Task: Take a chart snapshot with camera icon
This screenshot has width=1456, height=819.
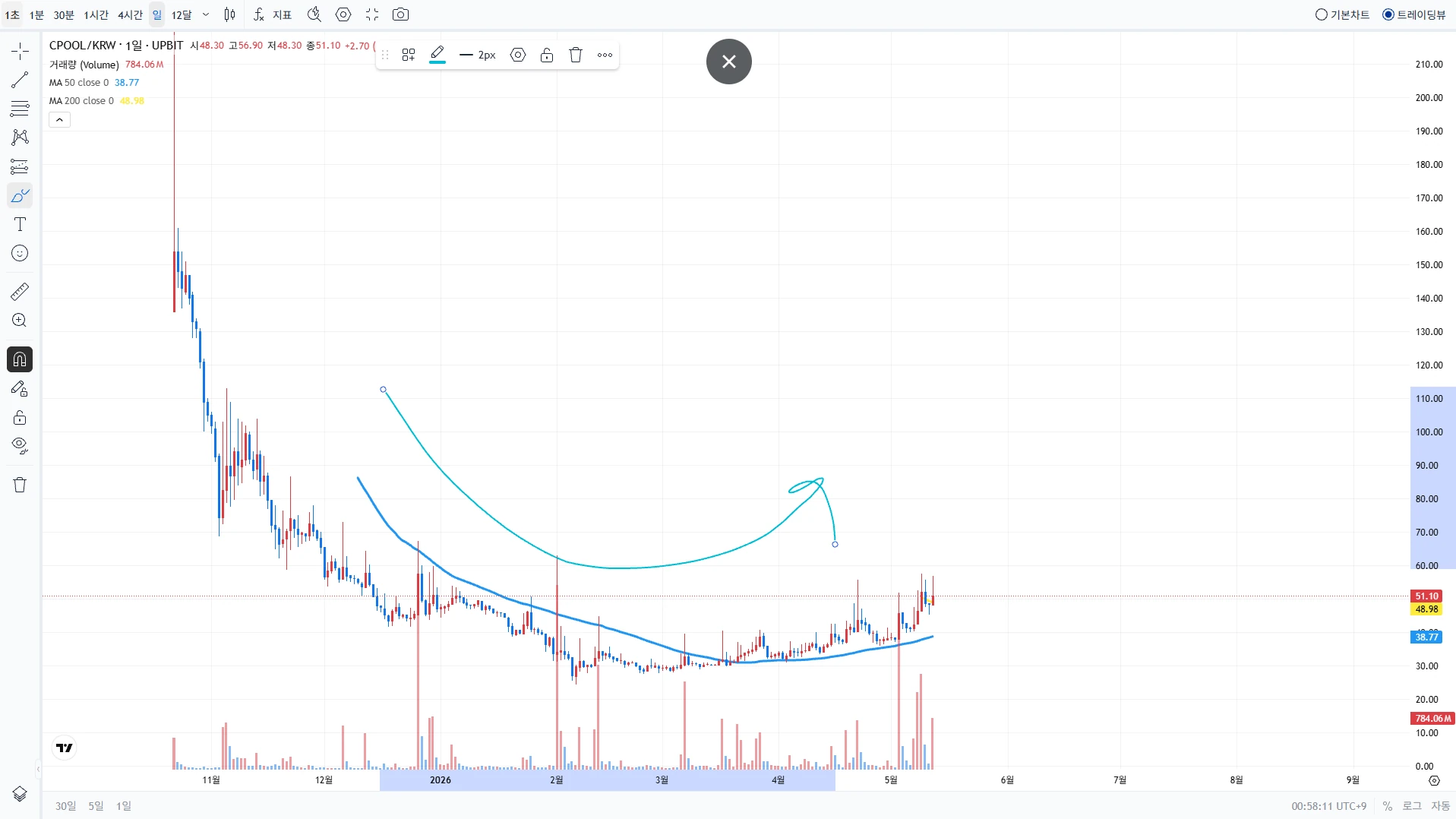Action: pos(401,14)
